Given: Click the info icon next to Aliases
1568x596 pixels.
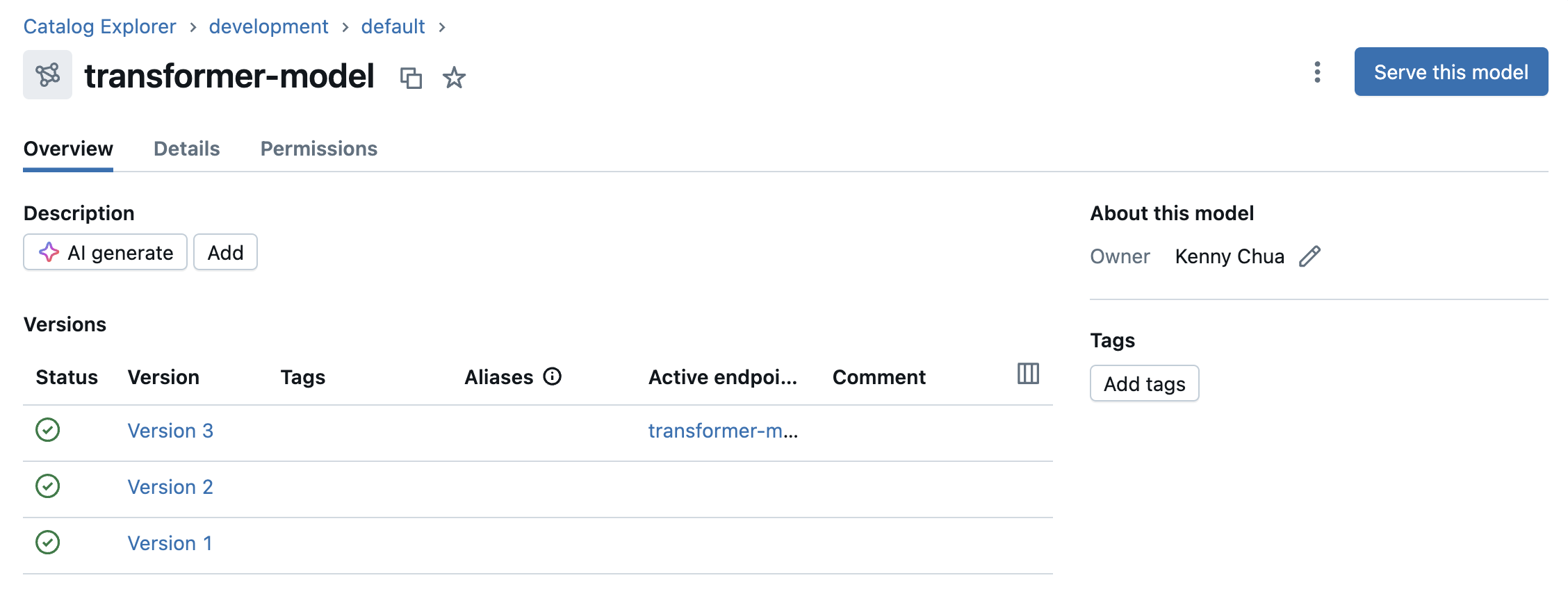Looking at the screenshot, I should pos(553,376).
